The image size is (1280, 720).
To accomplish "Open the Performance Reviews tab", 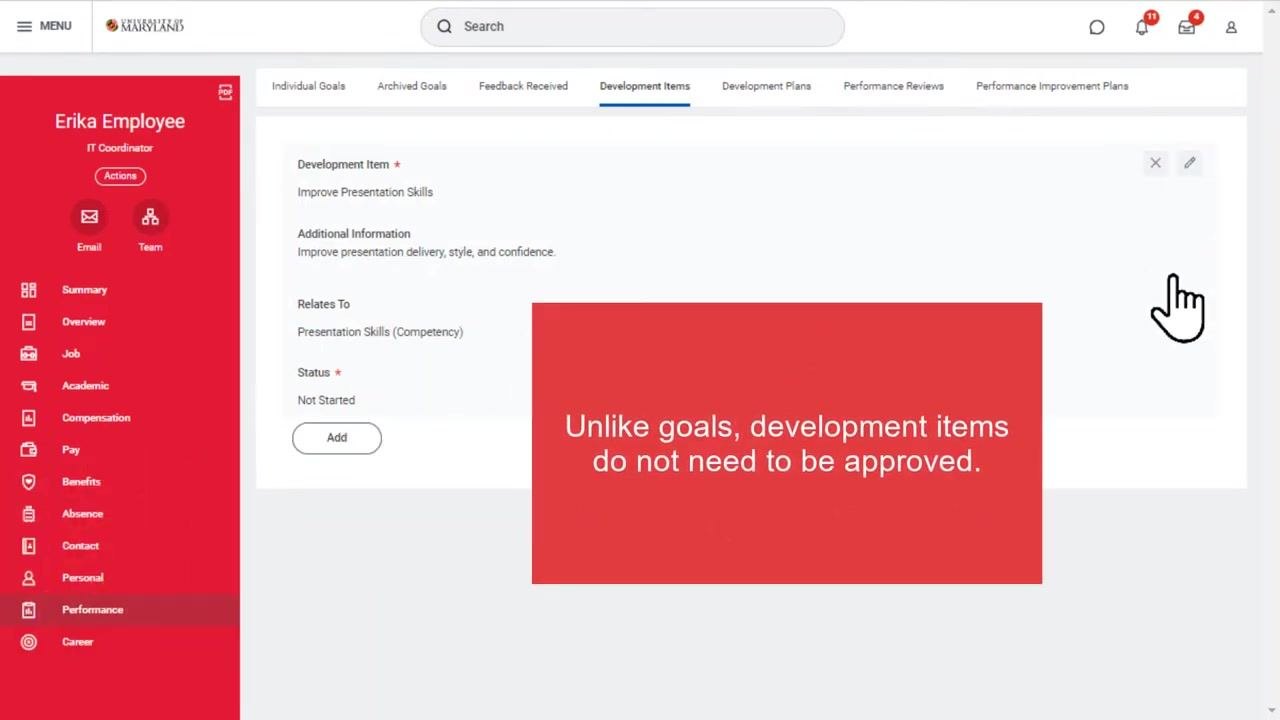I will [x=894, y=86].
